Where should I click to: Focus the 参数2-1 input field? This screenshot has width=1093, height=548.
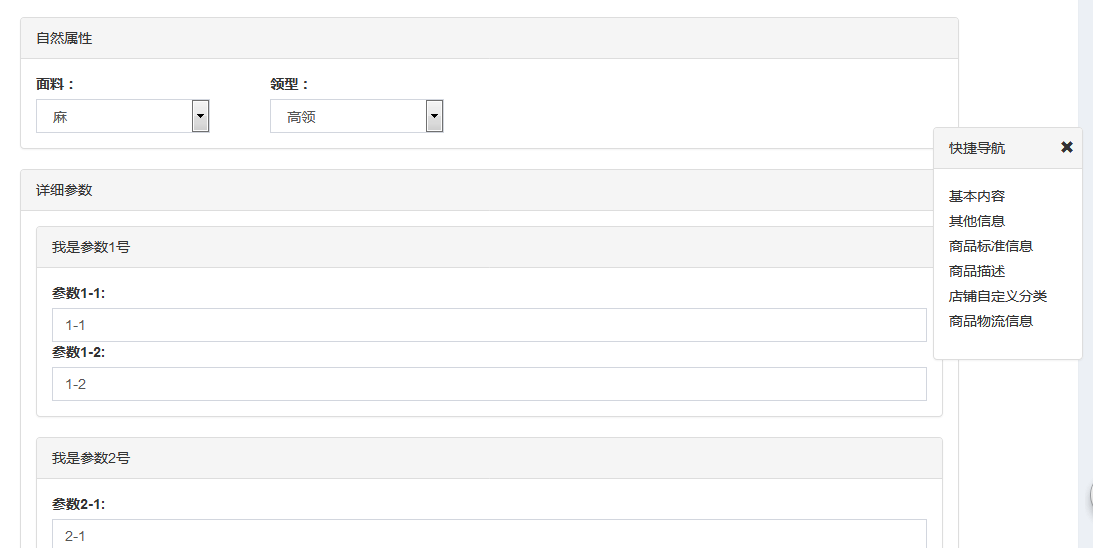coord(489,534)
